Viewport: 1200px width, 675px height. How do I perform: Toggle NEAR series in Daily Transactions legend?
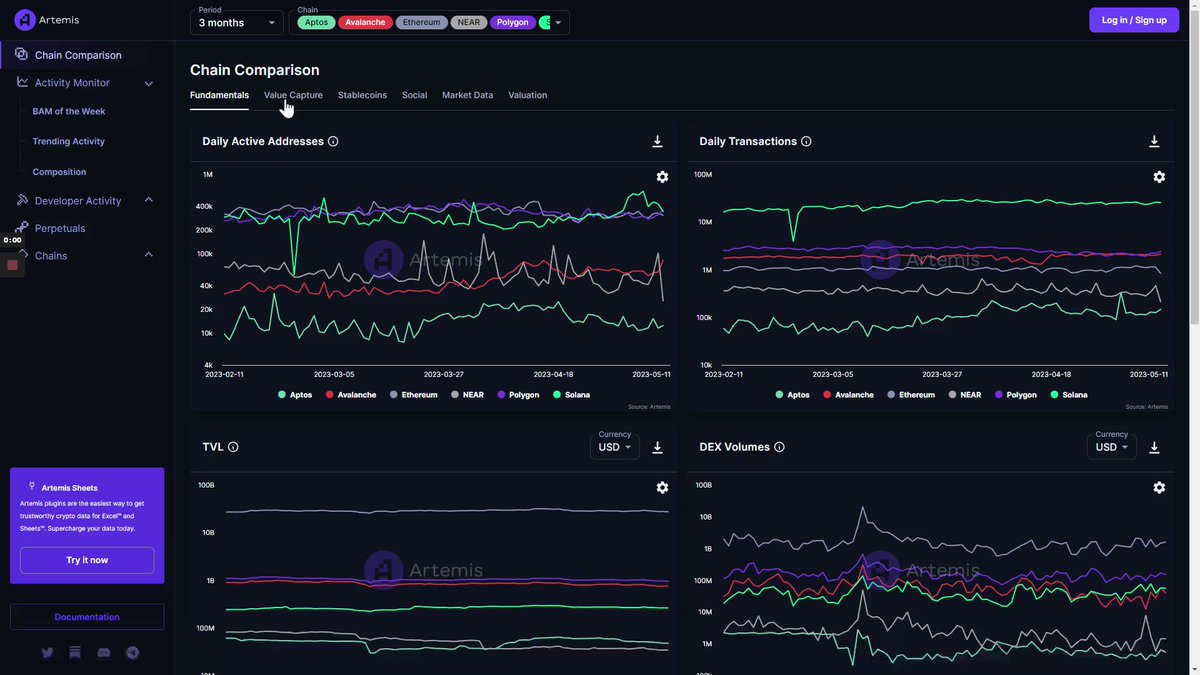pos(964,395)
